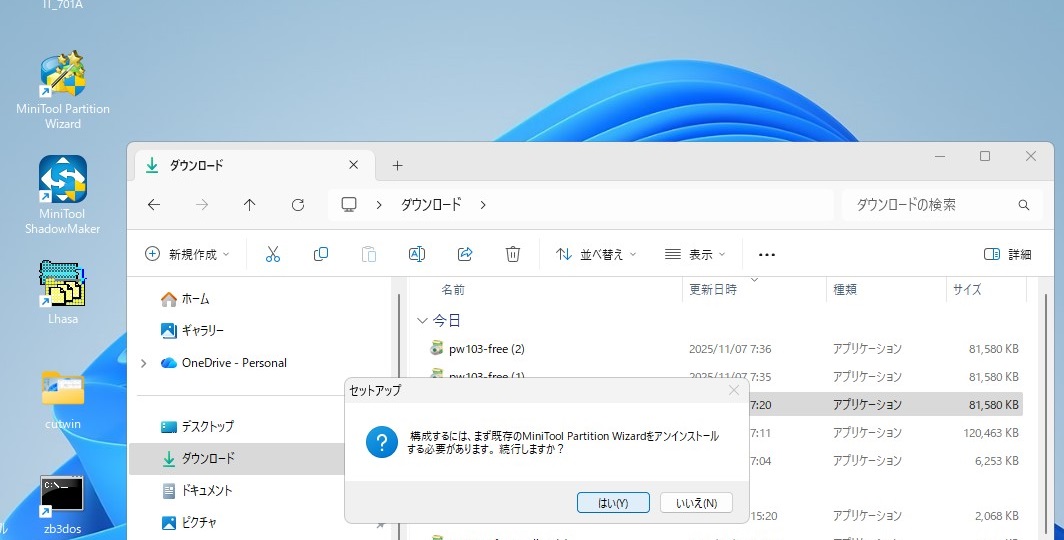Screen dimensions: 1064x540
Task: Open the 新規作成 dropdown menu
Action: [188, 254]
